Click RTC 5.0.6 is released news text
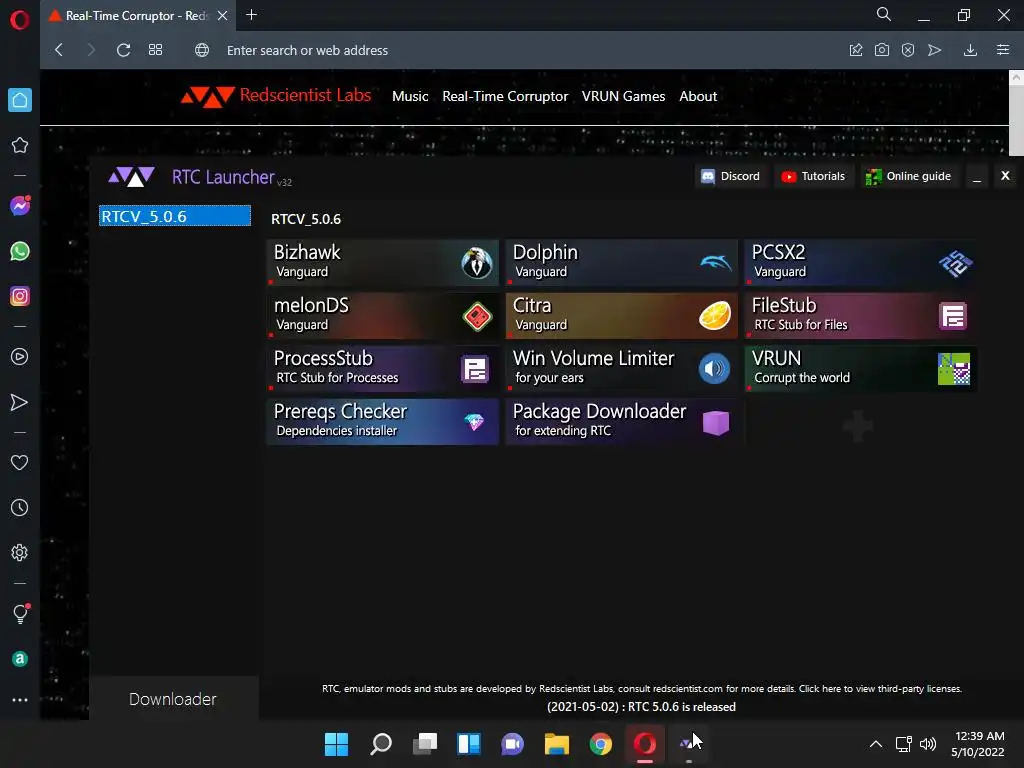The height and width of the screenshot is (768, 1024). (641, 707)
